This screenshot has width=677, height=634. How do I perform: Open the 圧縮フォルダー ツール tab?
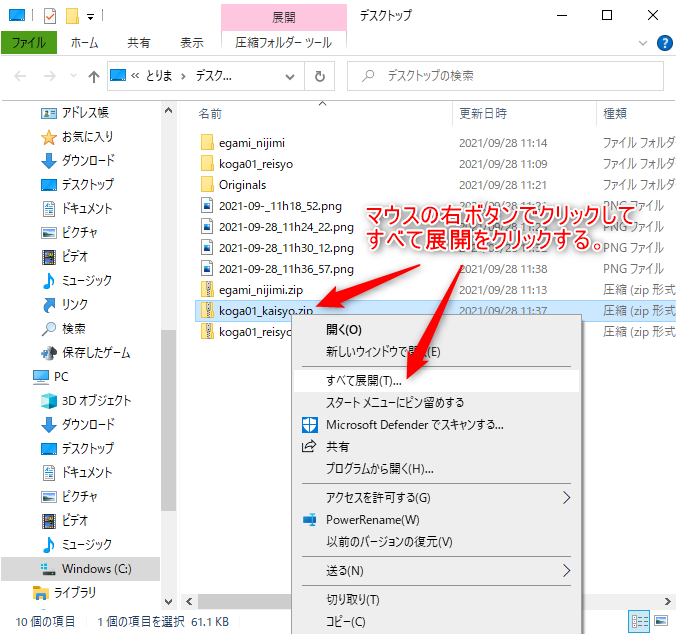pos(284,43)
